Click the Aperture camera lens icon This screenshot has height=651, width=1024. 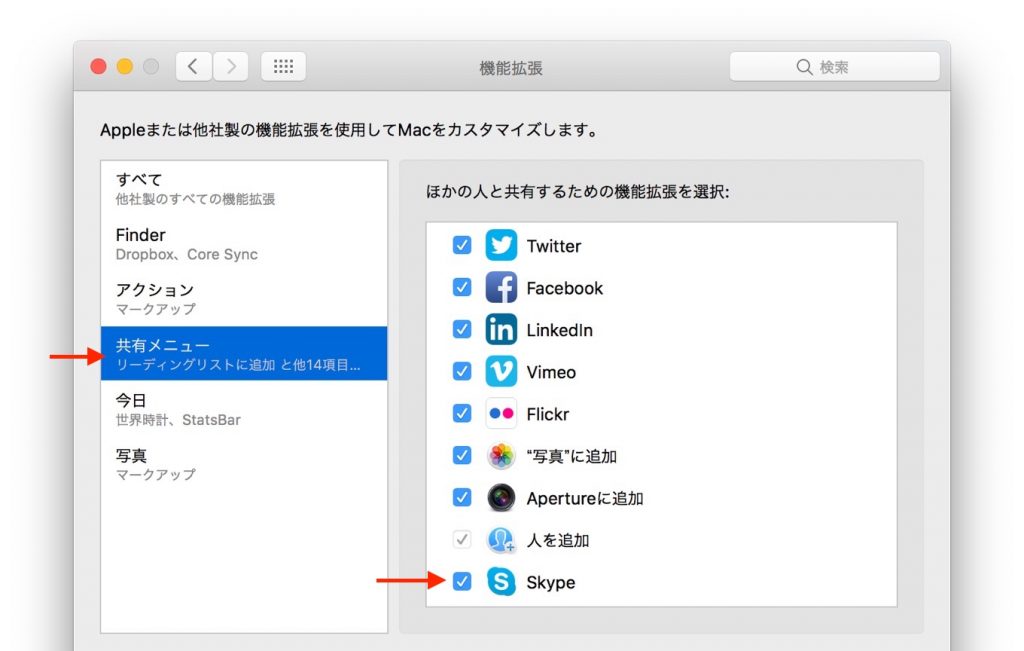tap(501, 498)
